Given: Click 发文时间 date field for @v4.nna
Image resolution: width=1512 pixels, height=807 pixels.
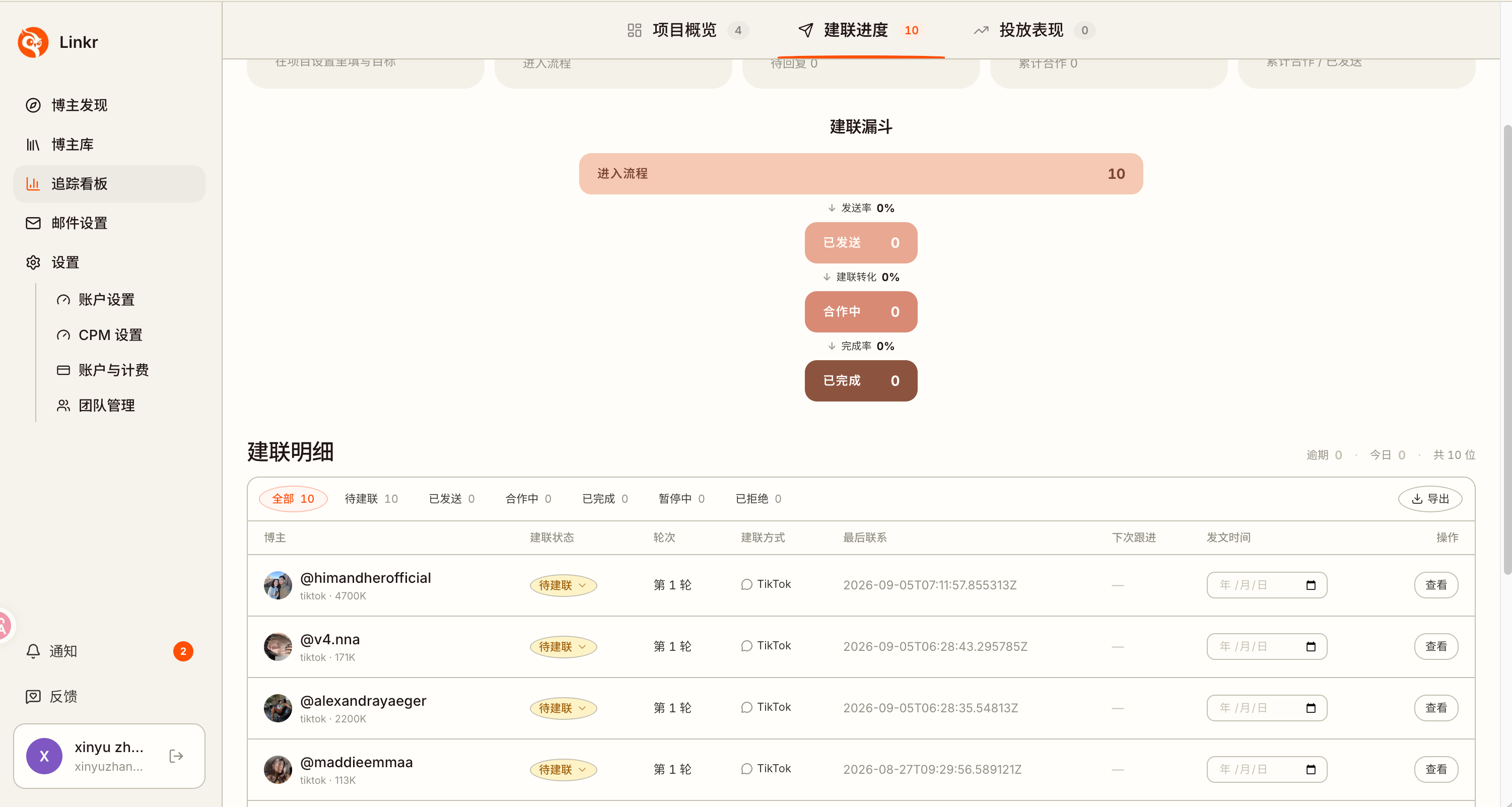Looking at the screenshot, I should 1267,646.
